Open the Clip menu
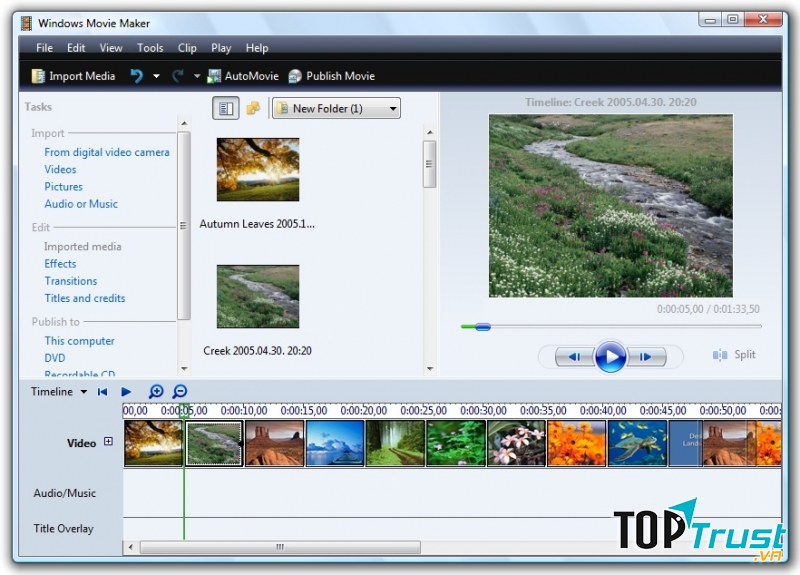800x575 pixels. tap(187, 48)
